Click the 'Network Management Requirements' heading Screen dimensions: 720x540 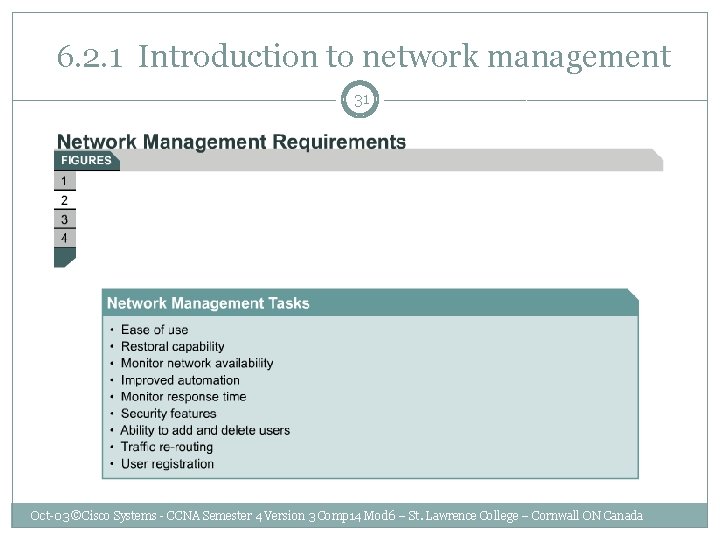pyautogui.click(x=231, y=141)
